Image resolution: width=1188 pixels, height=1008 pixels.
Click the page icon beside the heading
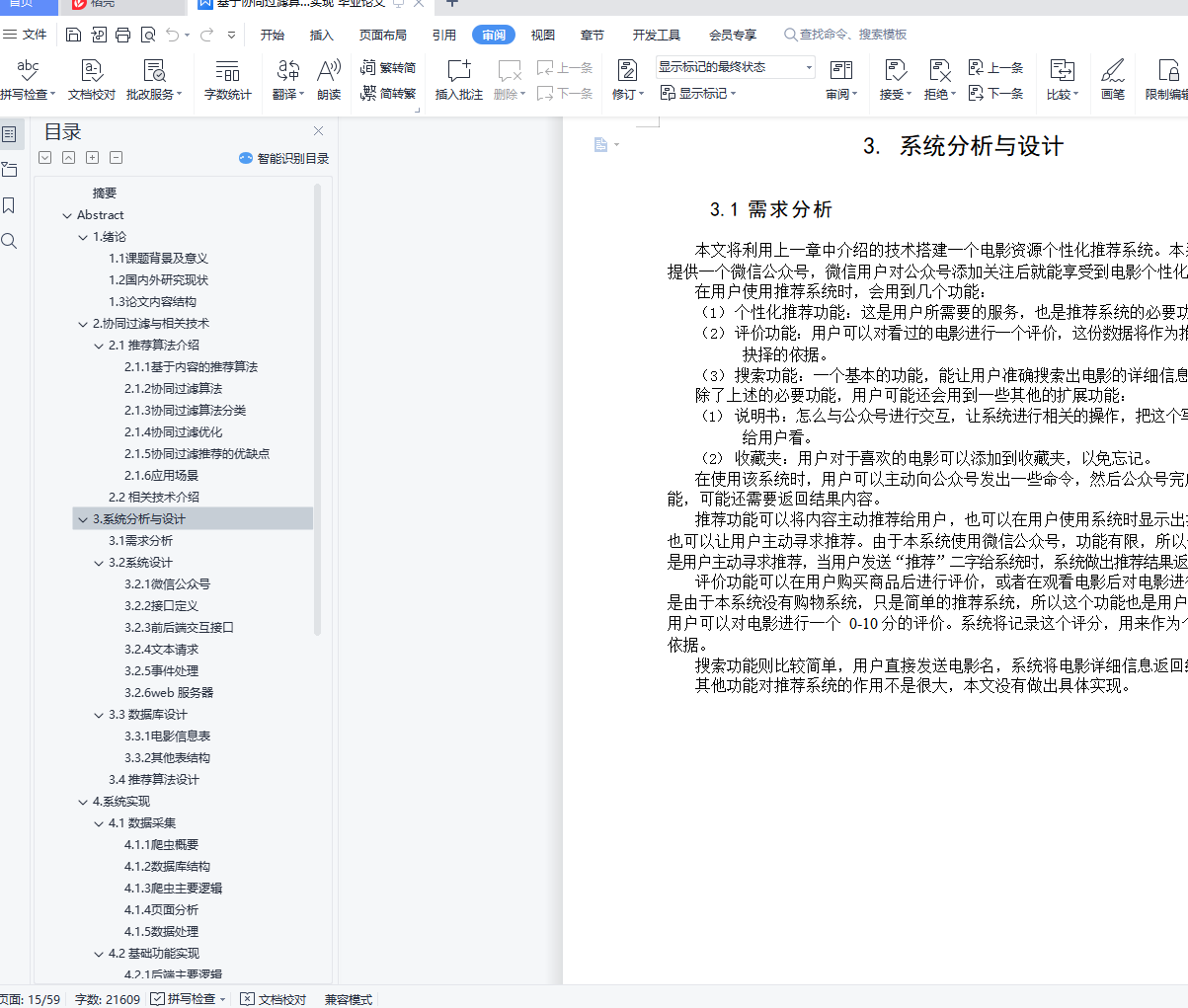pyautogui.click(x=600, y=145)
